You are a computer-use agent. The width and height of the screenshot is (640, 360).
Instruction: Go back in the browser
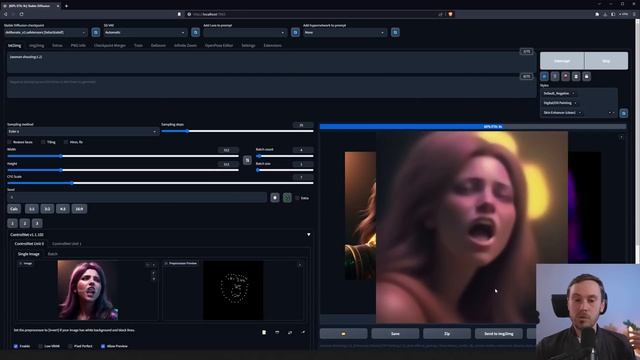point(5,14)
